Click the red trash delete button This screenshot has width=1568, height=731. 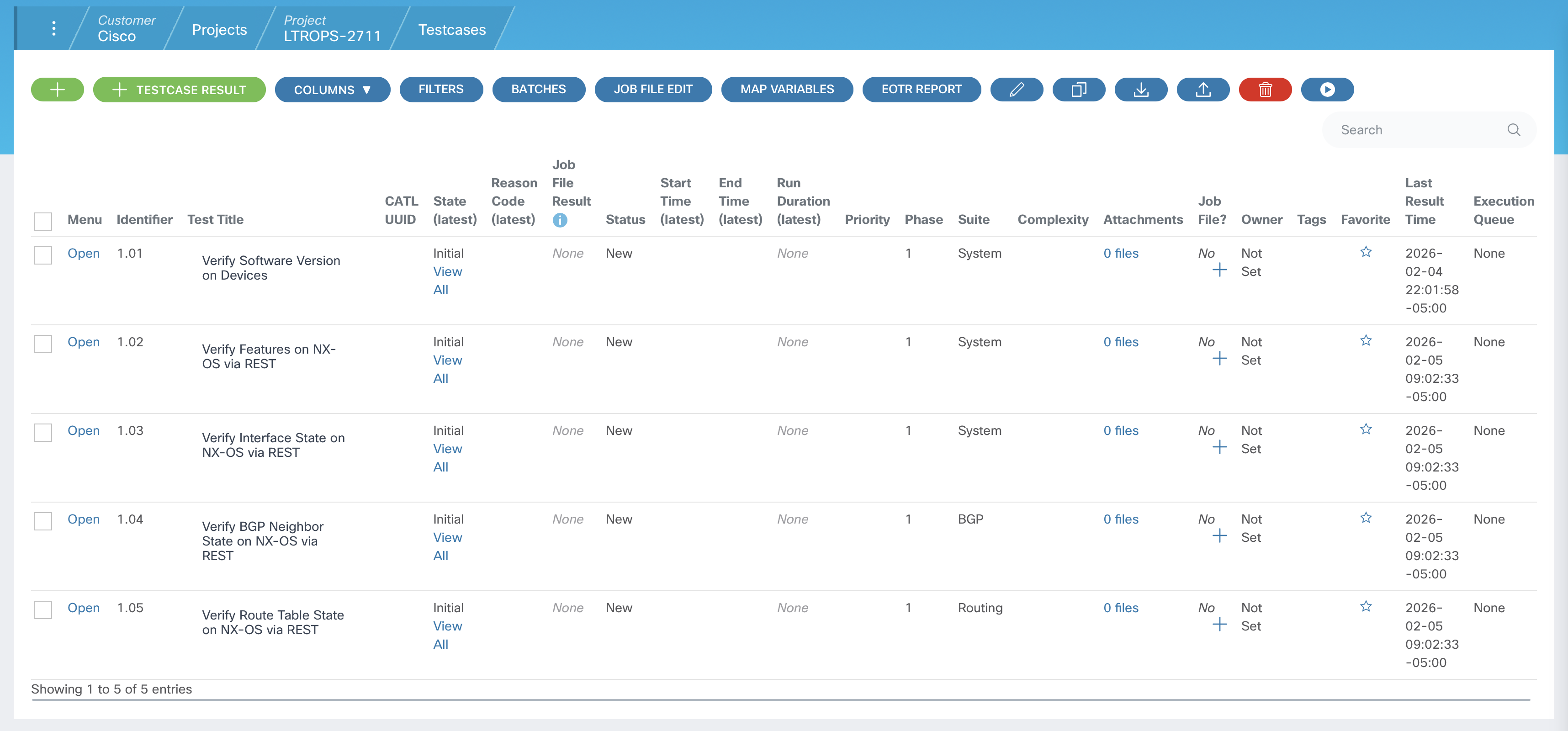[x=1265, y=90]
